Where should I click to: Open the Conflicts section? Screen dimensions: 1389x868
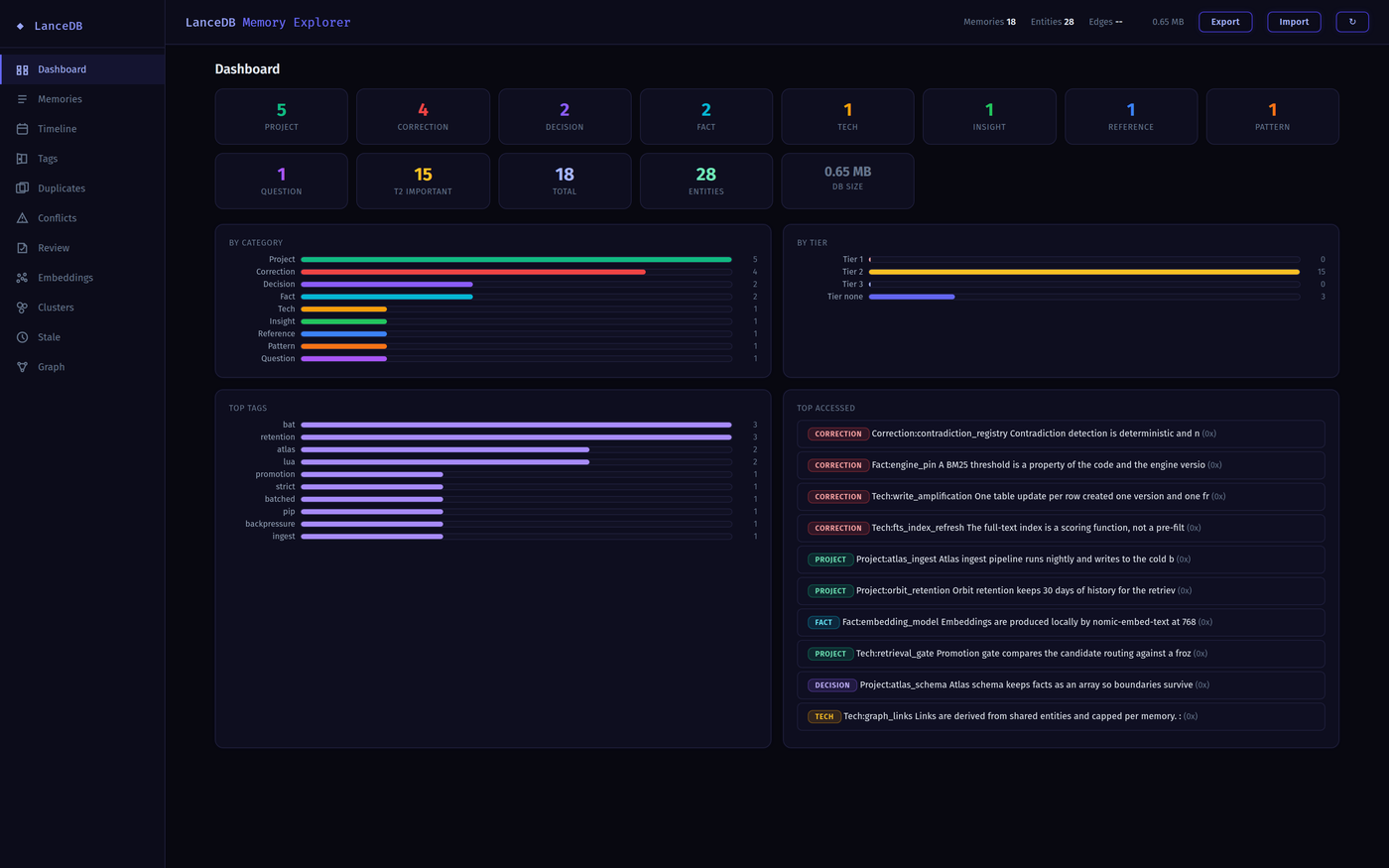82,218
